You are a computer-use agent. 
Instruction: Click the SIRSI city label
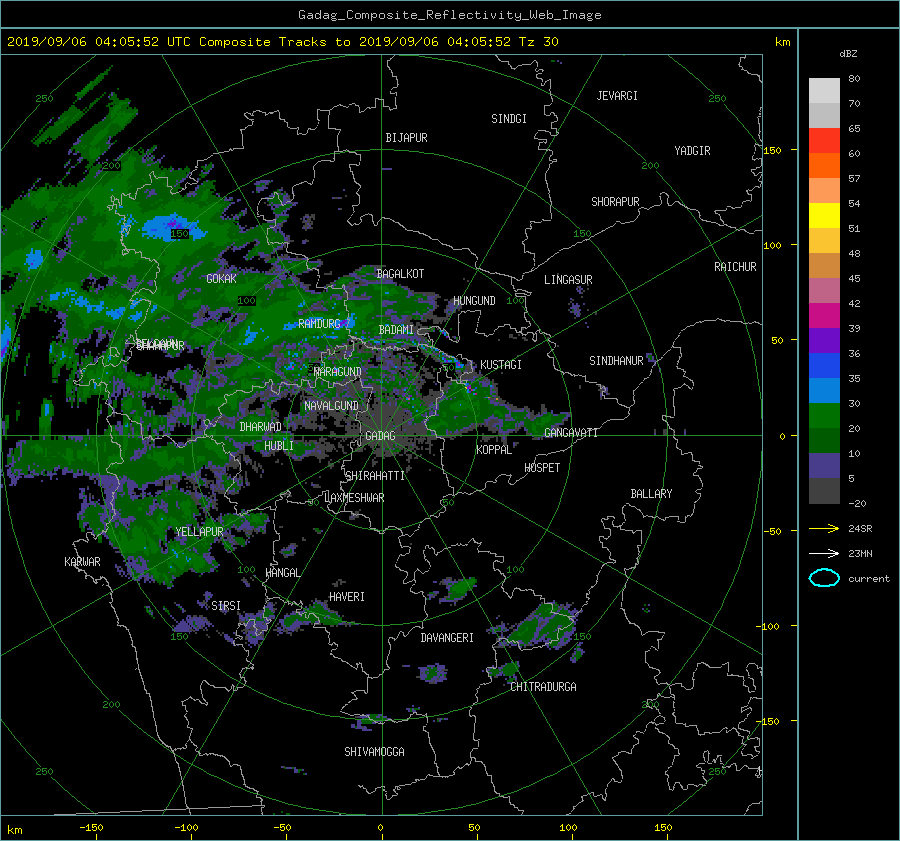pos(226,606)
